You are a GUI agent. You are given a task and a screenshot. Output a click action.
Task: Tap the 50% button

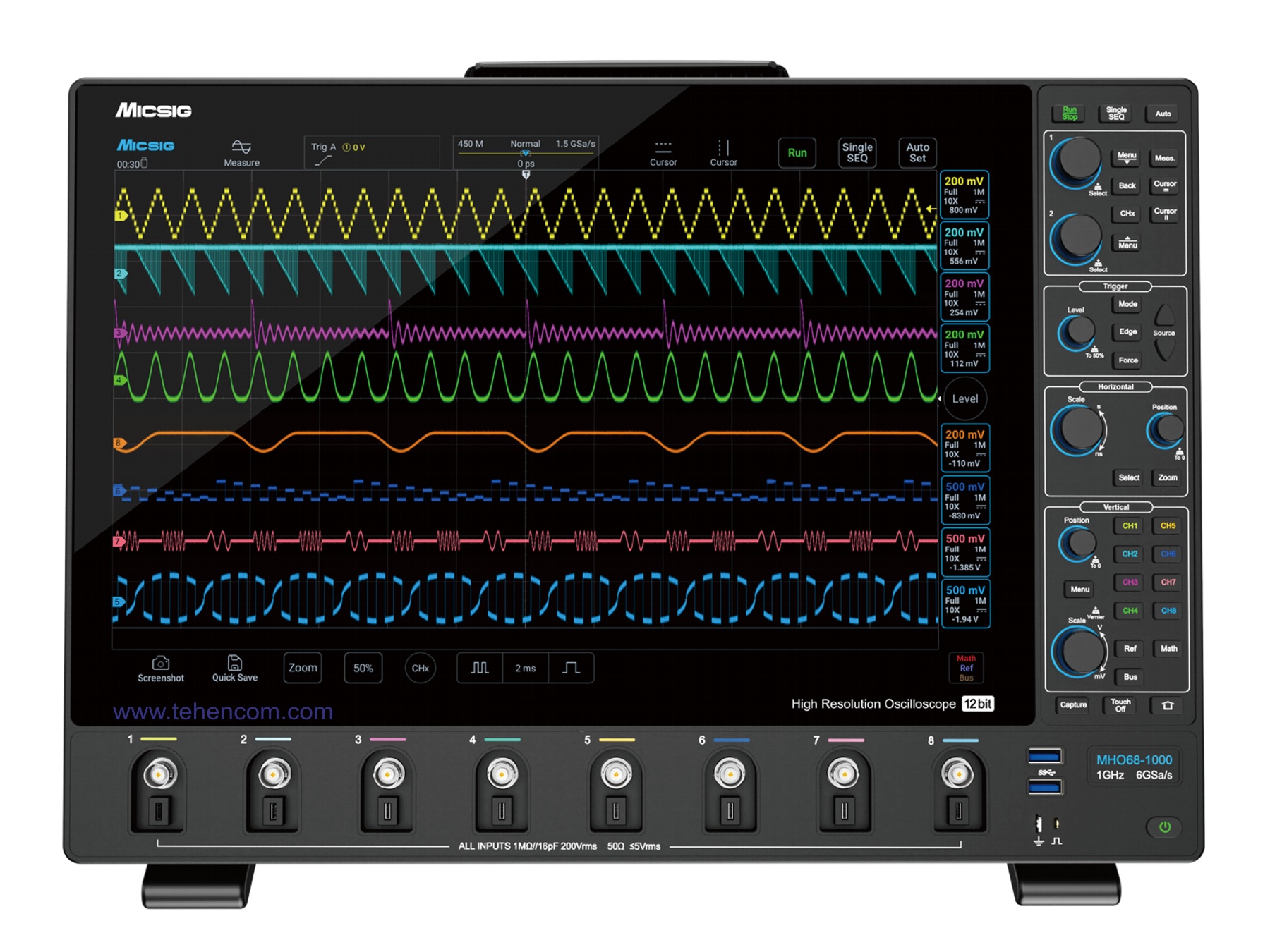[x=363, y=668]
